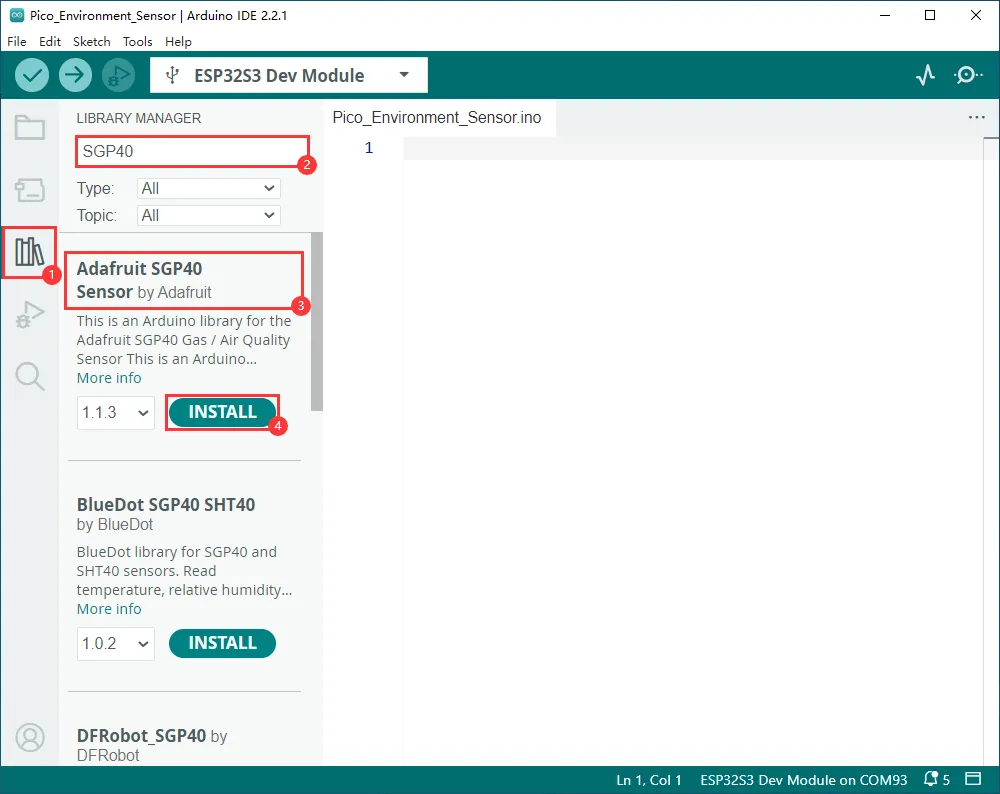
Task: Click the SGP40 library search field
Action: (x=192, y=151)
